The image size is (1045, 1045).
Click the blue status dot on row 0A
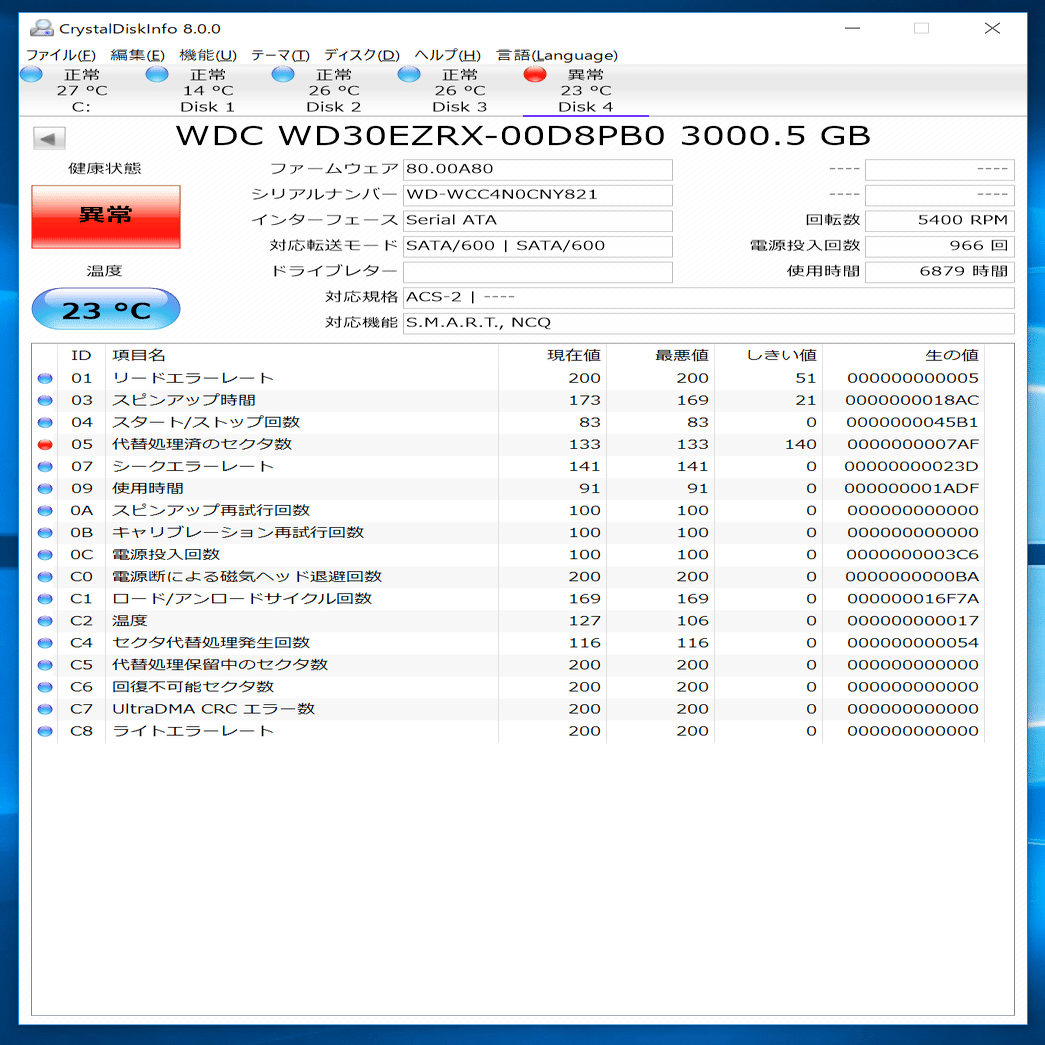(45, 511)
